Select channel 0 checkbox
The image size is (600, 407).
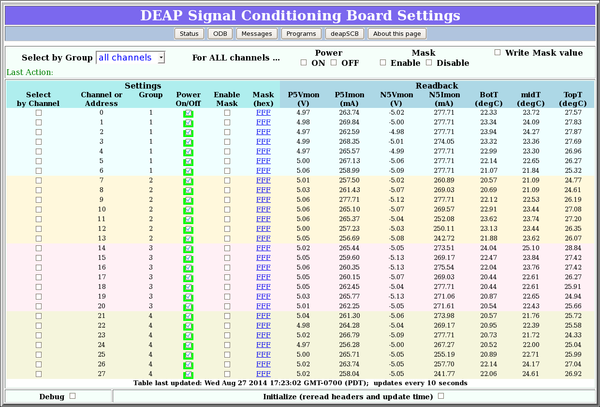(39, 113)
